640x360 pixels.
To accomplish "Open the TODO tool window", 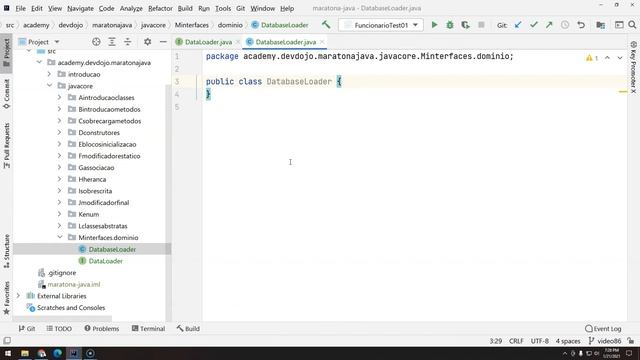I will [59, 329].
